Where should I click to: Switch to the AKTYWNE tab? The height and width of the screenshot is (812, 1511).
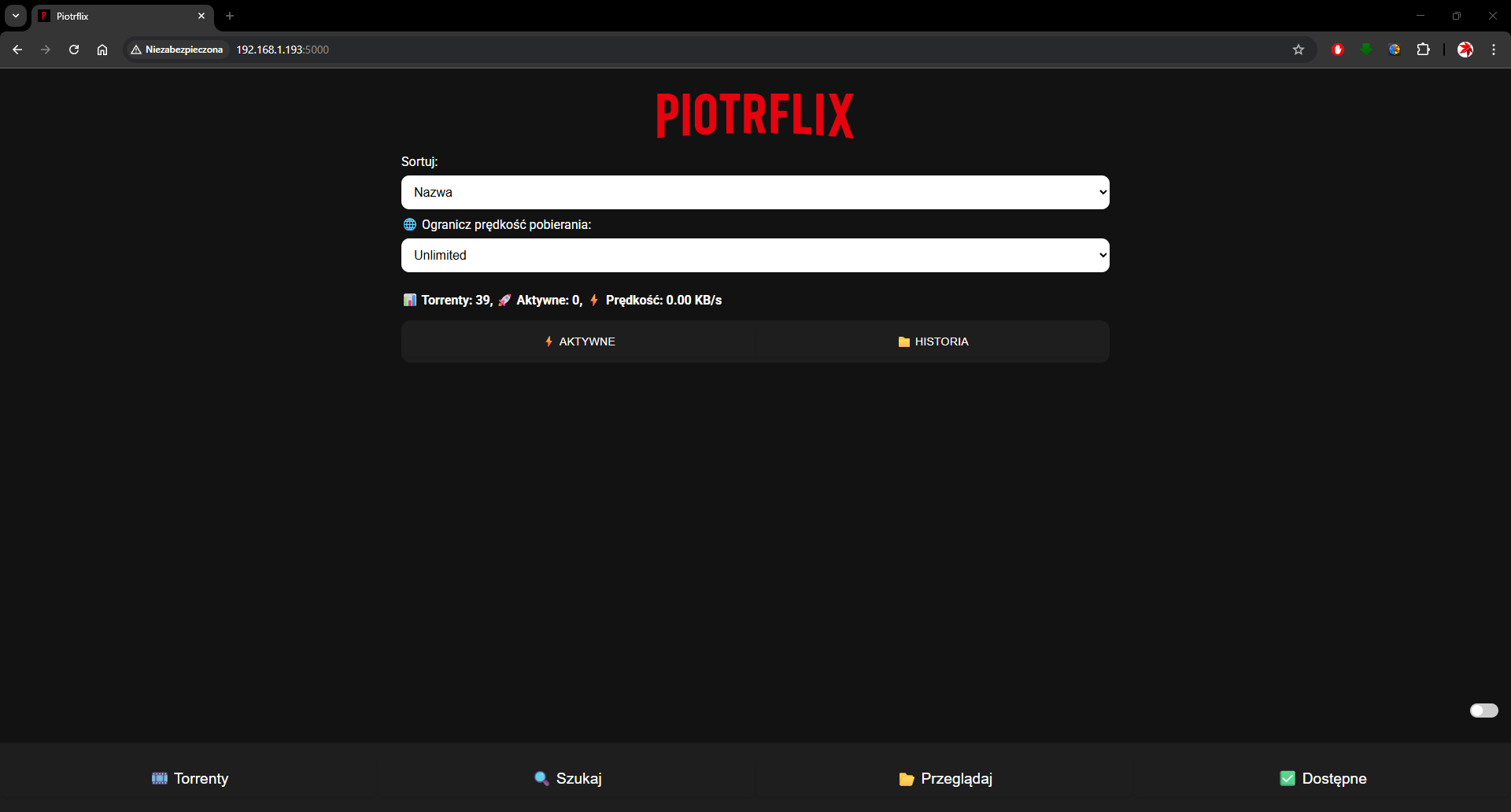point(580,341)
